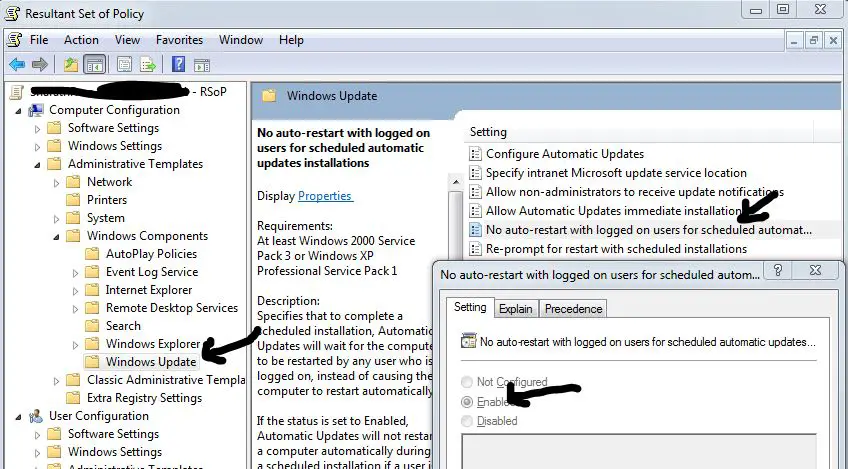Collapse the Windows Components node
The width and height of the screenshot is (848, 469).
tap(56, 237)
